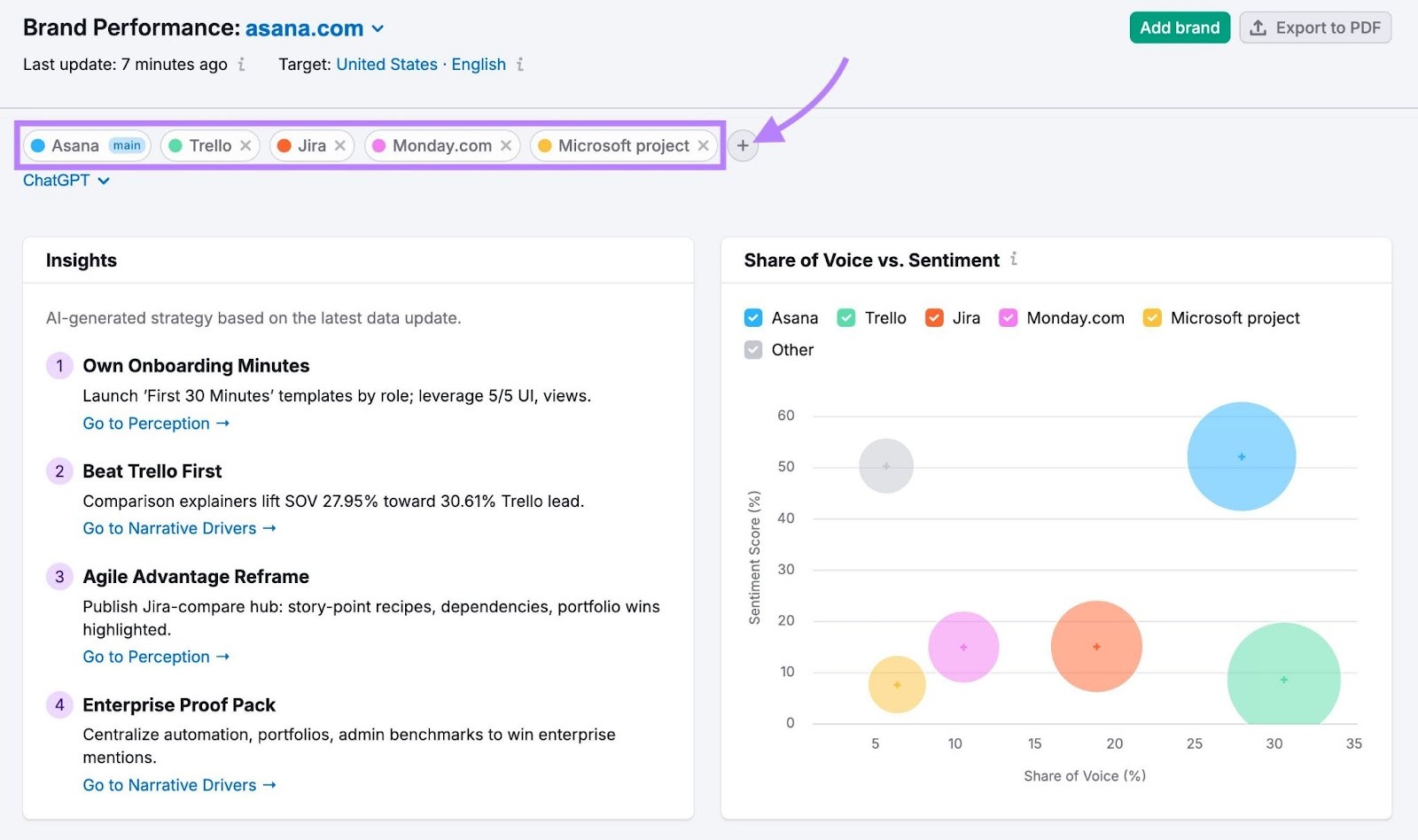The width and height of the screenshot is (1418, 840).
Task: Click the Add brand button
Action: 1179,27
